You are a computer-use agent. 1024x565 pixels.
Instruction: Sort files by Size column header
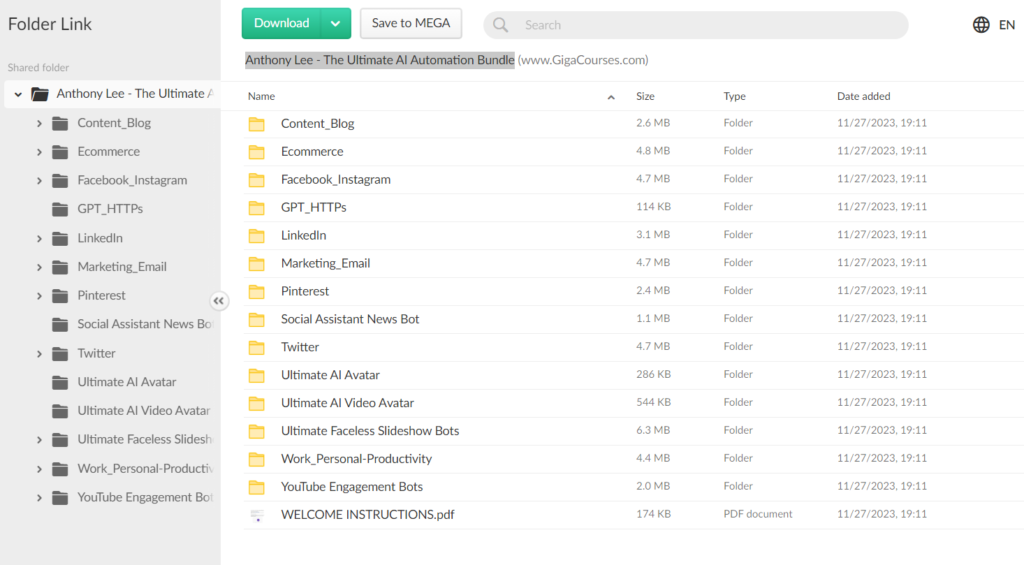point(645,97)
